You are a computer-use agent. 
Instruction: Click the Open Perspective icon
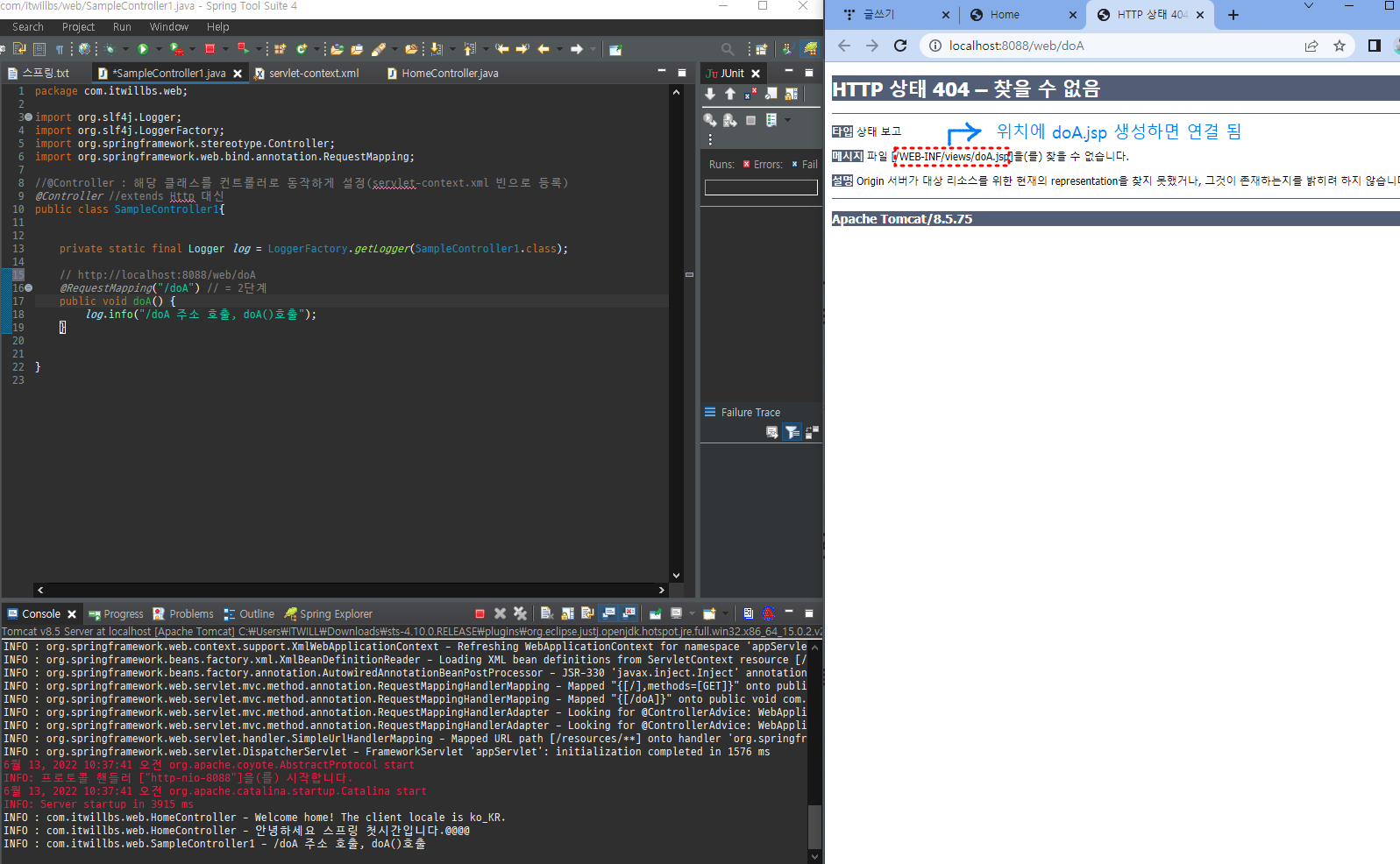761,49
